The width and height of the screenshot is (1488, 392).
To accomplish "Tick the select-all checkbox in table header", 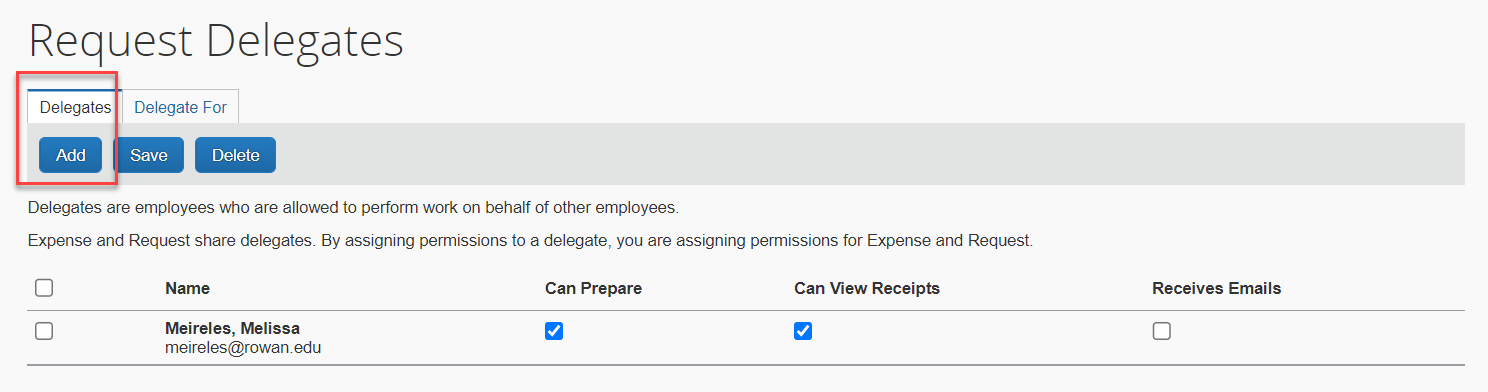I will point(44,288).
